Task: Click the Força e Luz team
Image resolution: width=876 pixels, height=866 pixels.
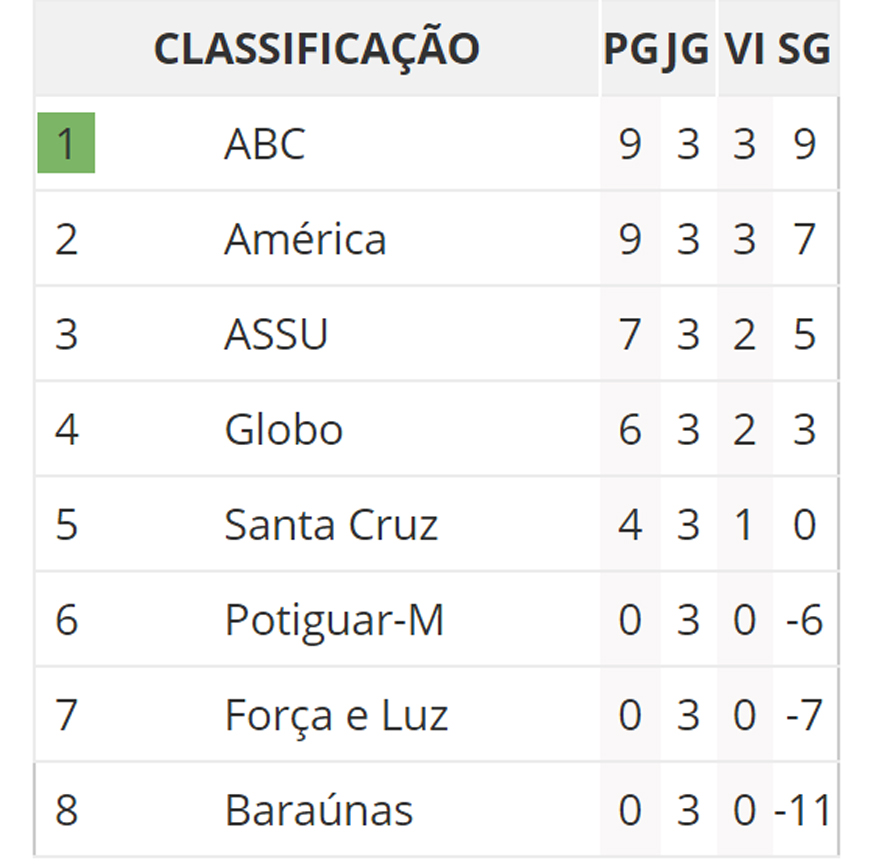Action: [x=337, y=715]
